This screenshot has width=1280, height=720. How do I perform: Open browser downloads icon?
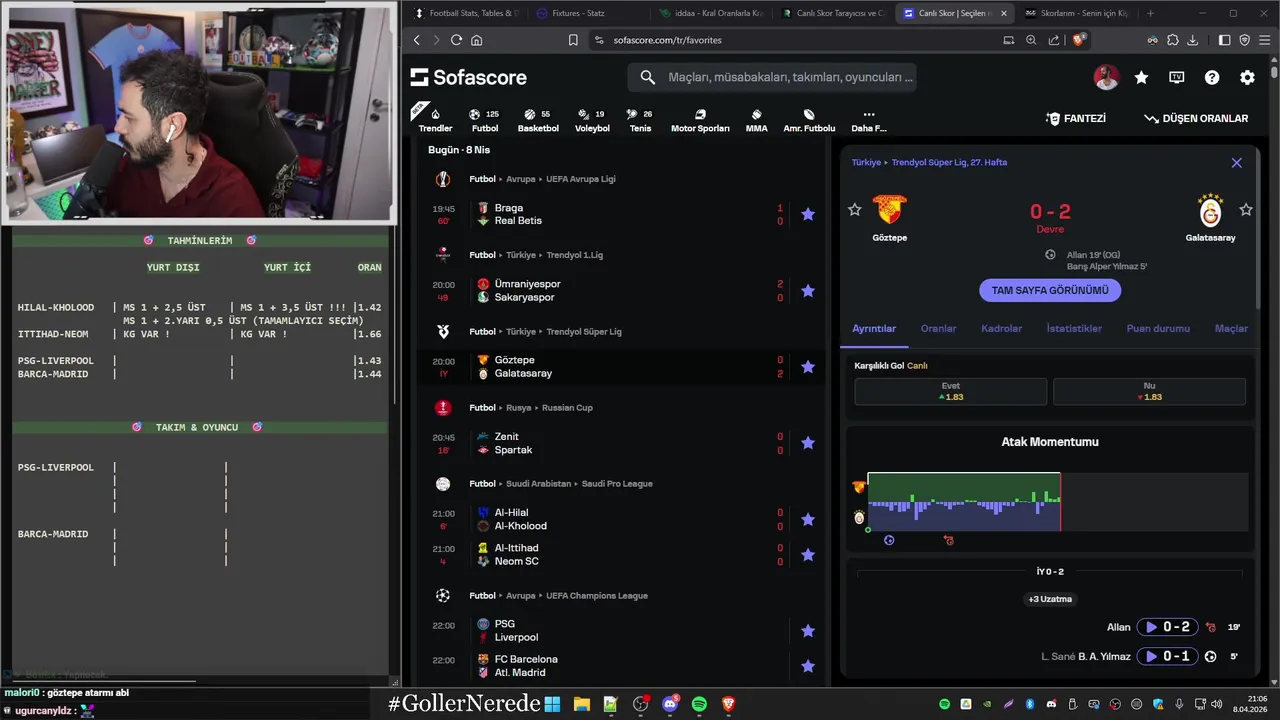click(1192, 40)
